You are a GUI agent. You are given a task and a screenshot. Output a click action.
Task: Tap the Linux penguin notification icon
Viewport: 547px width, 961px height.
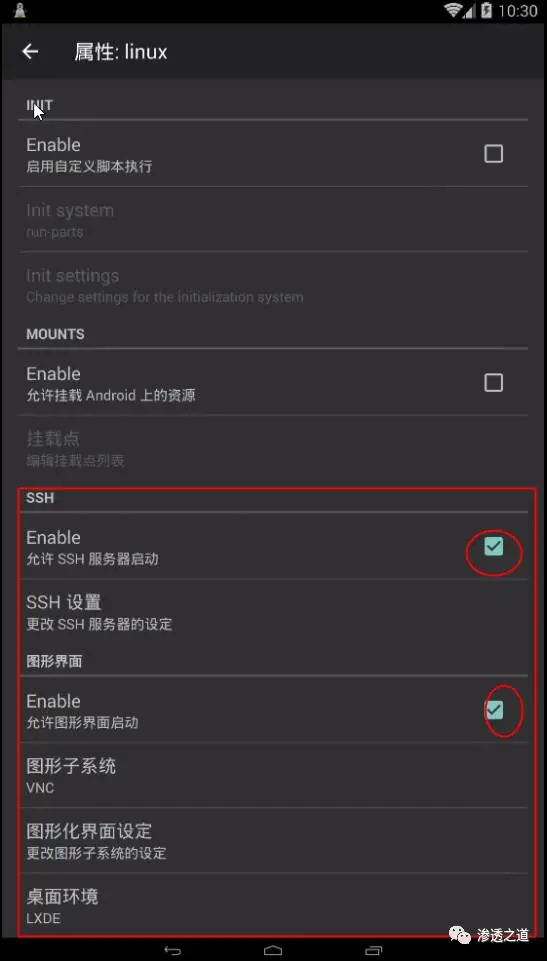tap(20, 10)
